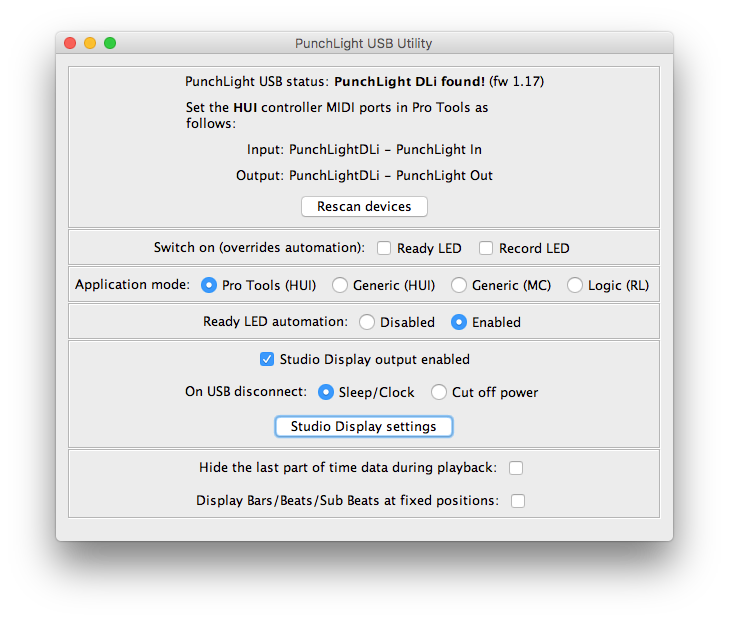The width and height of the screenshot is (729, 621).
Task: Select Pro Tools (HUI) application mode
Action: pos(209,285)
